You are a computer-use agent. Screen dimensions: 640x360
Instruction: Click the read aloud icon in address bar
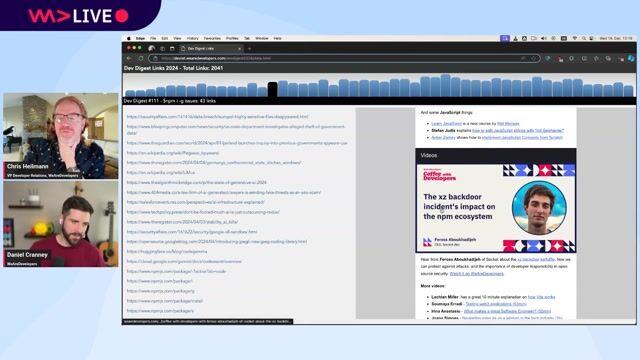[x=523, y=58]
